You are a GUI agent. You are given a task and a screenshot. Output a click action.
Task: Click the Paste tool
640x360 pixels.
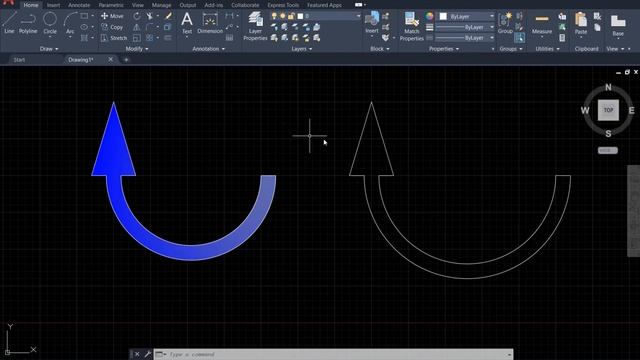click(x=580, y=23)
